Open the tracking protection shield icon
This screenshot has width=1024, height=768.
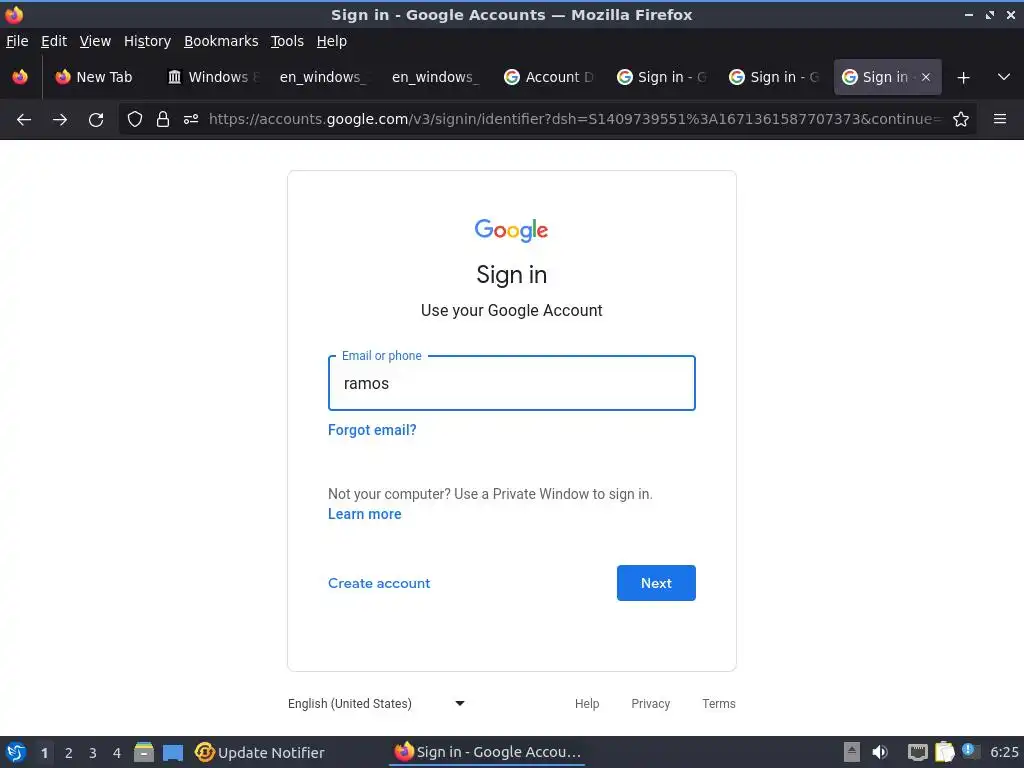(135, 119)
